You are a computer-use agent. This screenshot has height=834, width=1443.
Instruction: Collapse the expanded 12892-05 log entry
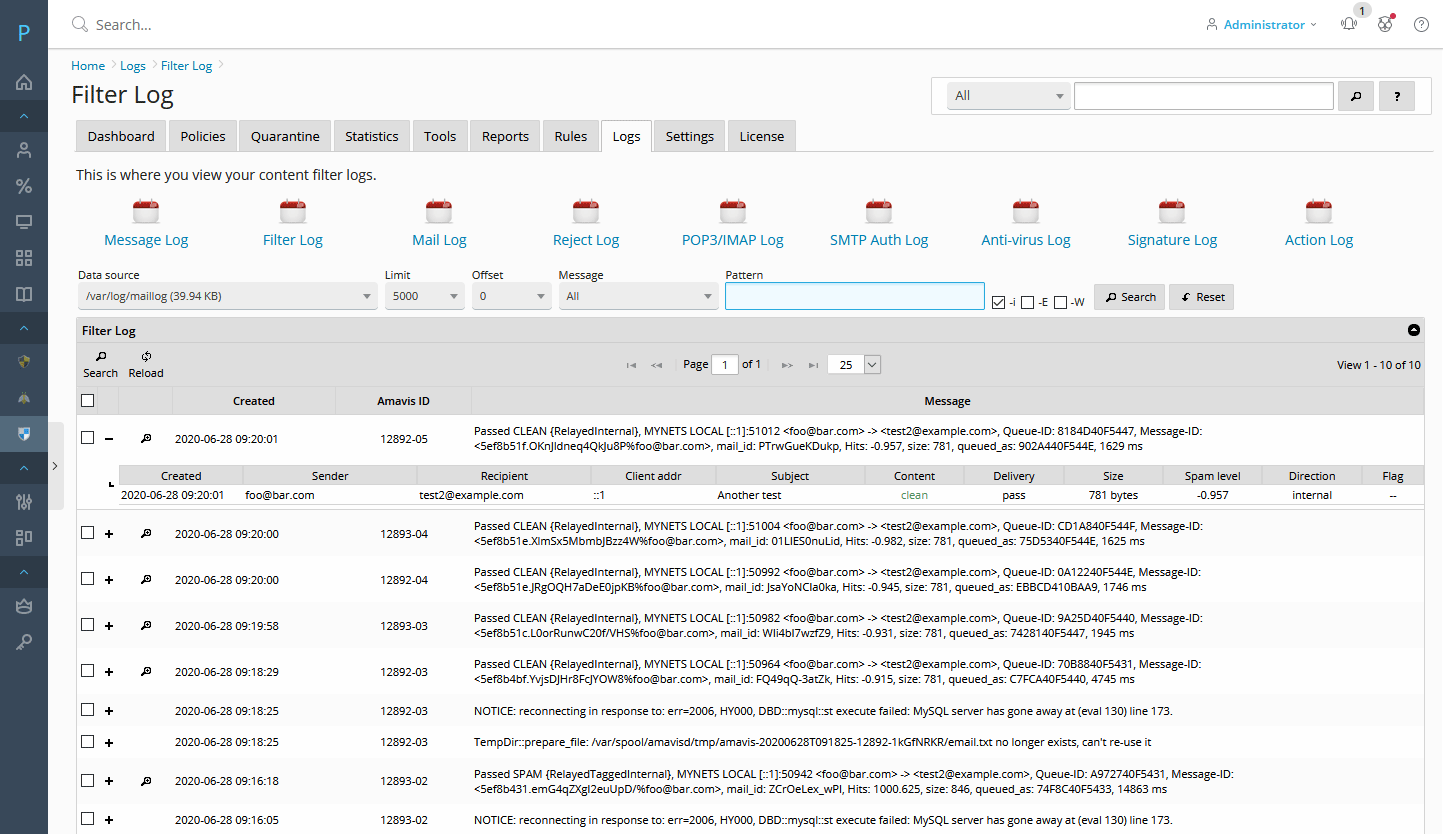point(109,437)
